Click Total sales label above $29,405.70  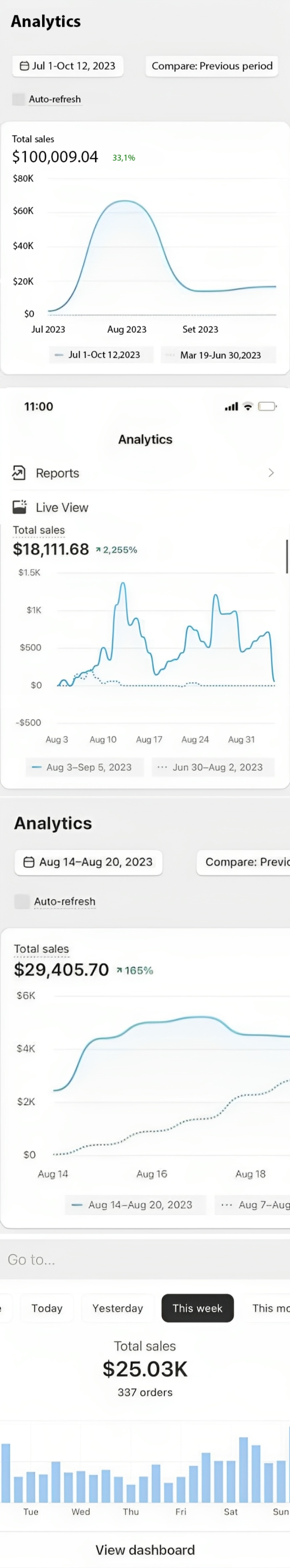coord(42,949)
